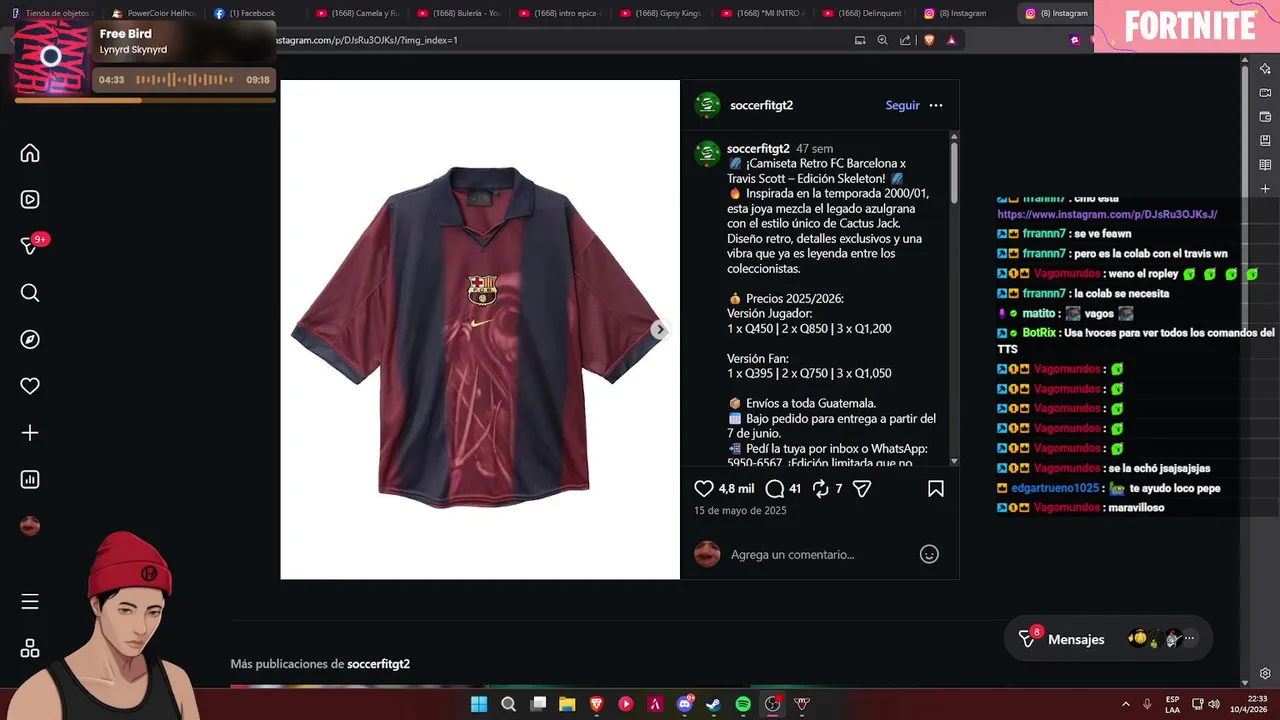Open emoji picker in the comment box
This screenshot has width=1280, height=720.
(x=929, y=554)
